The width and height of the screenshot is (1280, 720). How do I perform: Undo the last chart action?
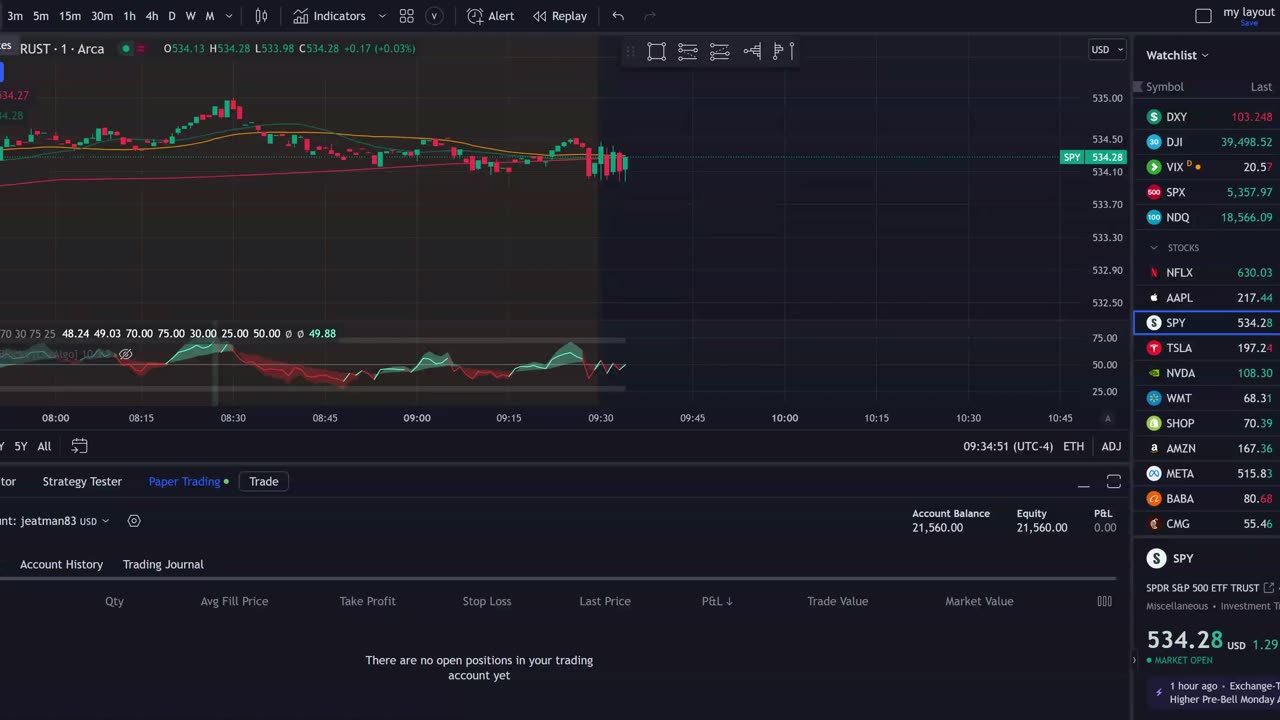[x=618, y=16]
